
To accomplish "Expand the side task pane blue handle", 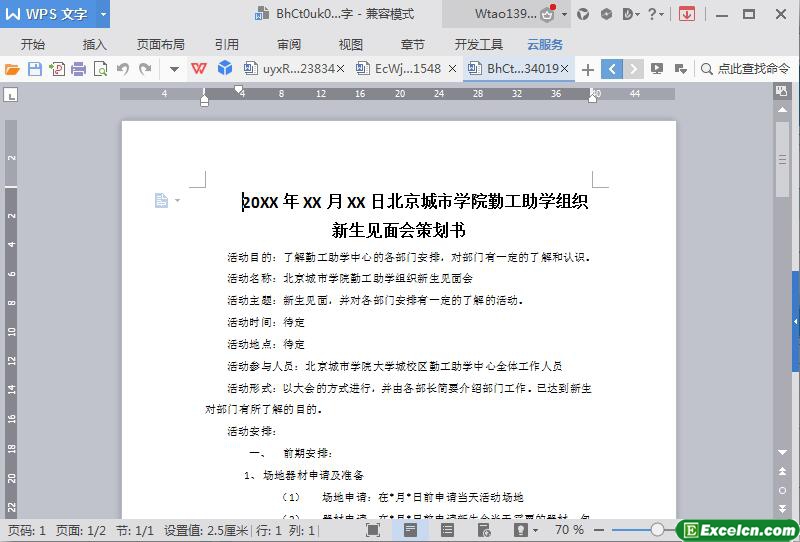I will [795, 322].
